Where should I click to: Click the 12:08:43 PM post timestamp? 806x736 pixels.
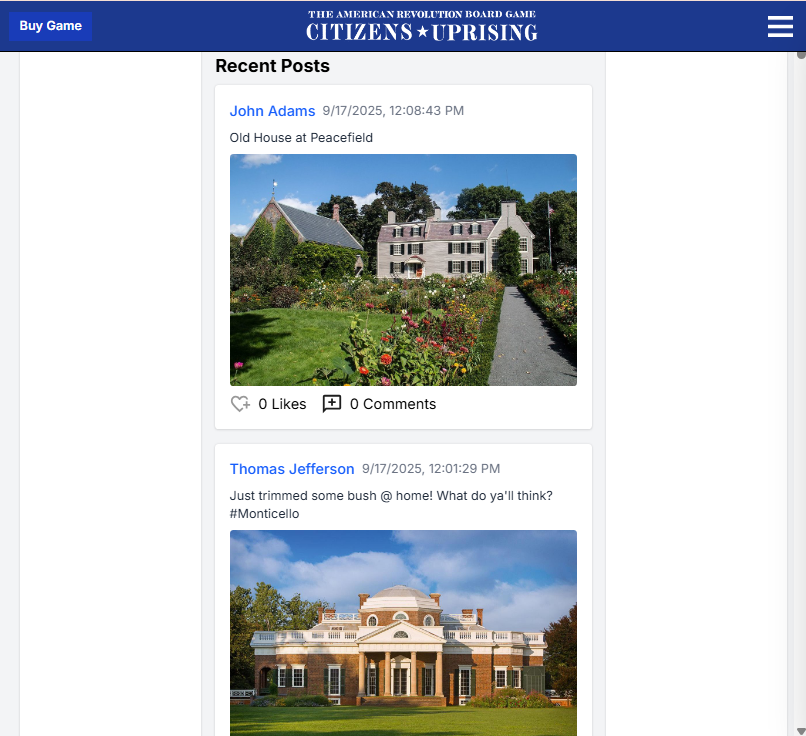(393, 111)
